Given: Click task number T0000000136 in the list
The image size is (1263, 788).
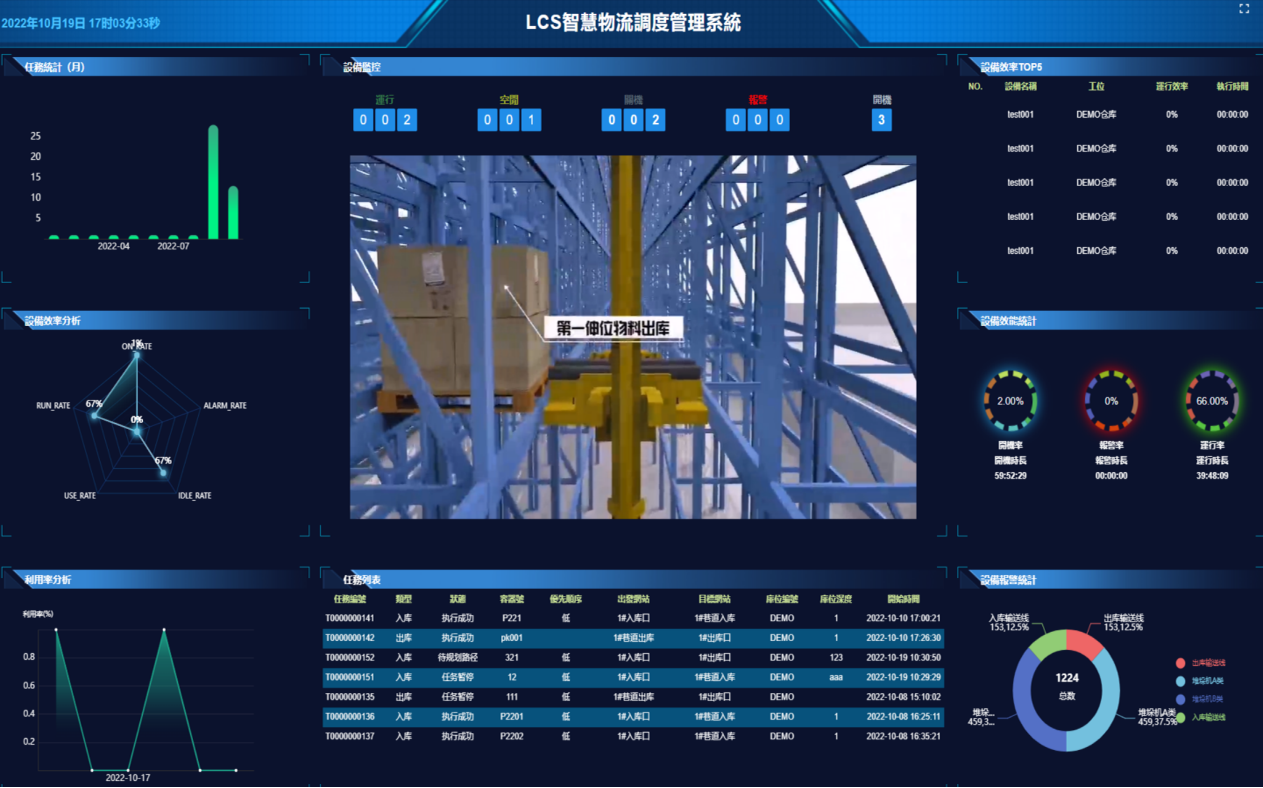Looking at the screenshot, I should pyautogui.click(x=350, y=717).
